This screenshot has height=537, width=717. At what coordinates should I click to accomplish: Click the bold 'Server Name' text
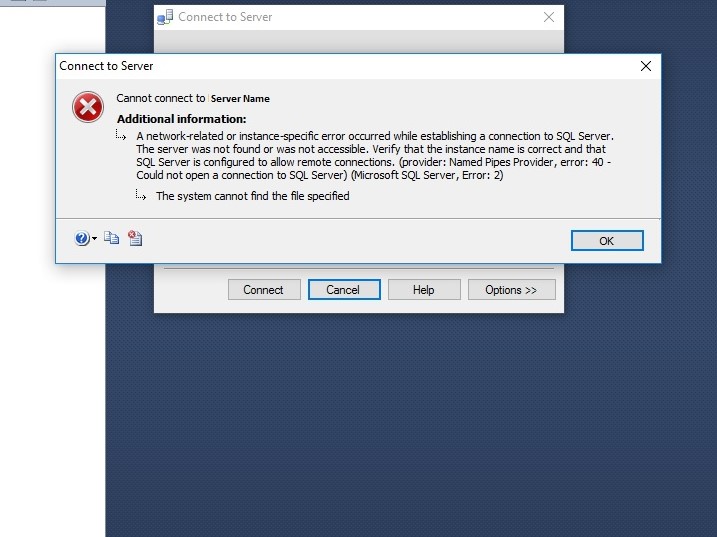(240, 98)
